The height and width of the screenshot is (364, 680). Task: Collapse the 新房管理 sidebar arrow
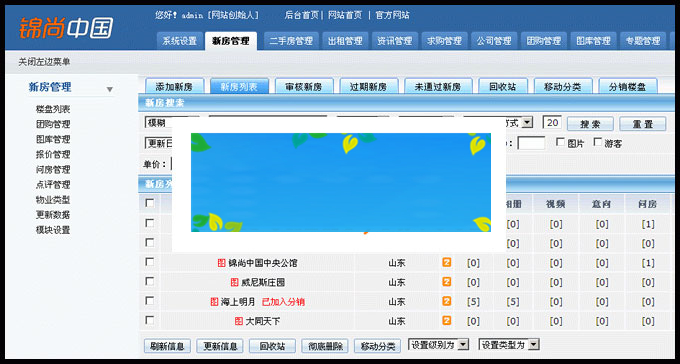110,89
